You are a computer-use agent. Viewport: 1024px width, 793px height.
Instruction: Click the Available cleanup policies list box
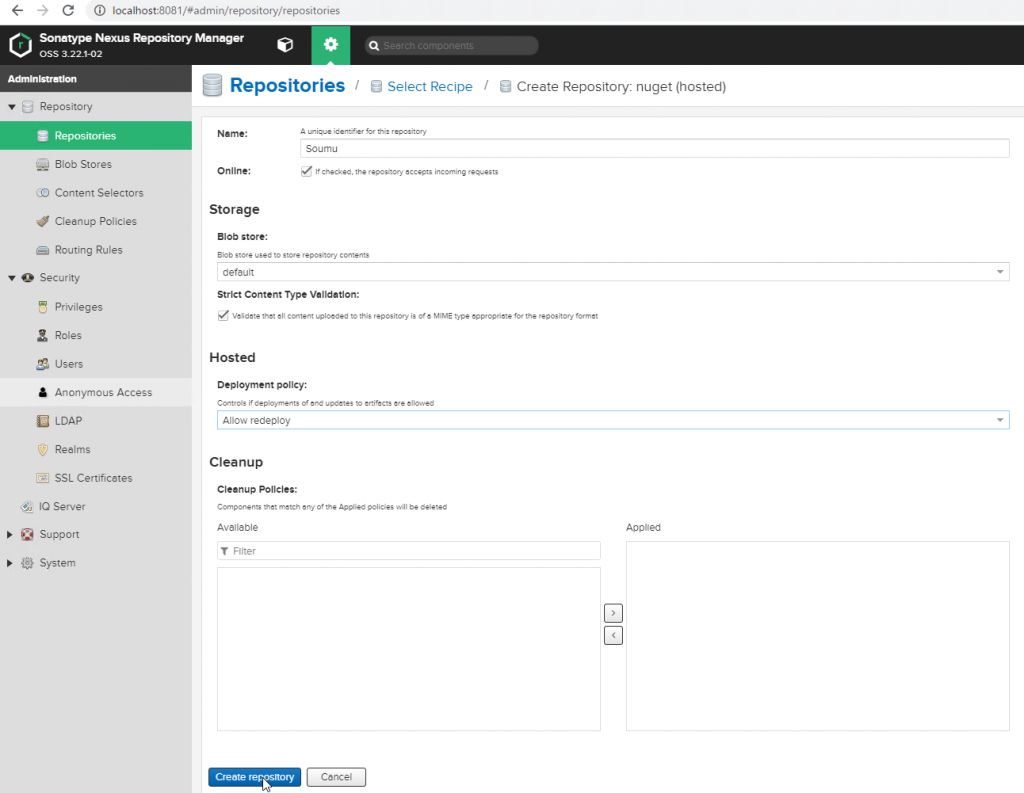coord(409,649)
